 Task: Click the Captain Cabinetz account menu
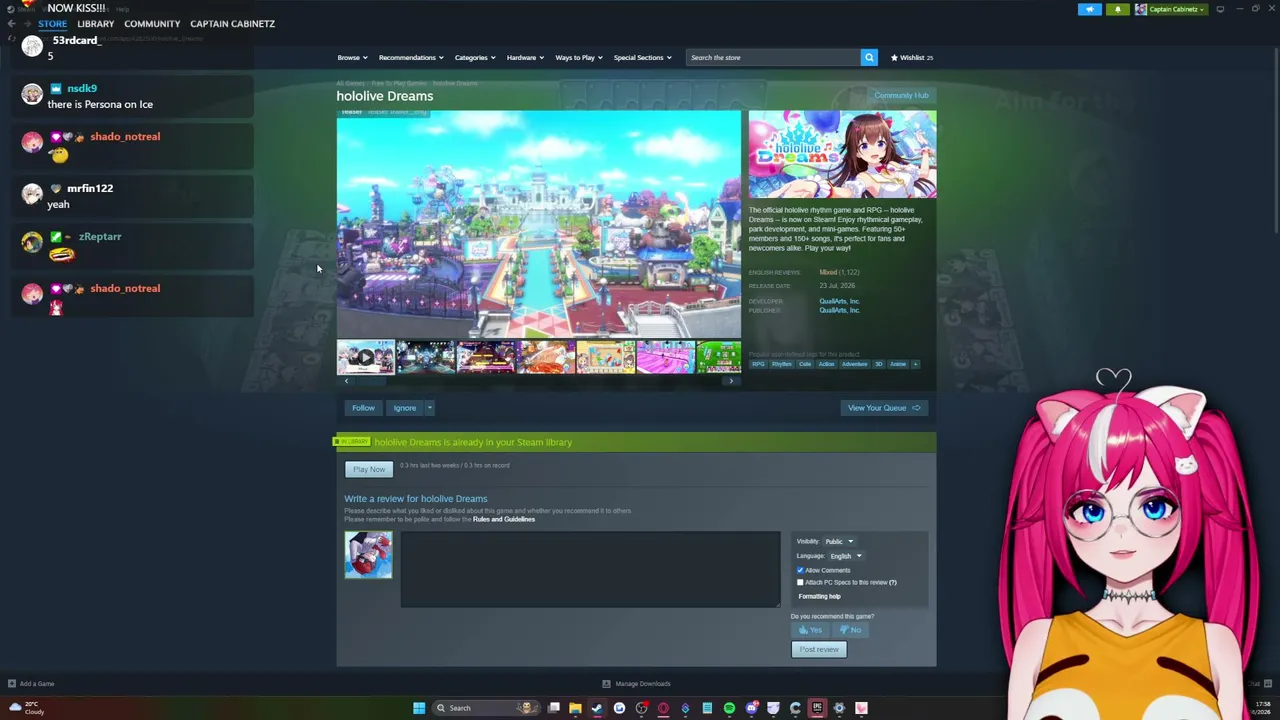coord(1173,9)
